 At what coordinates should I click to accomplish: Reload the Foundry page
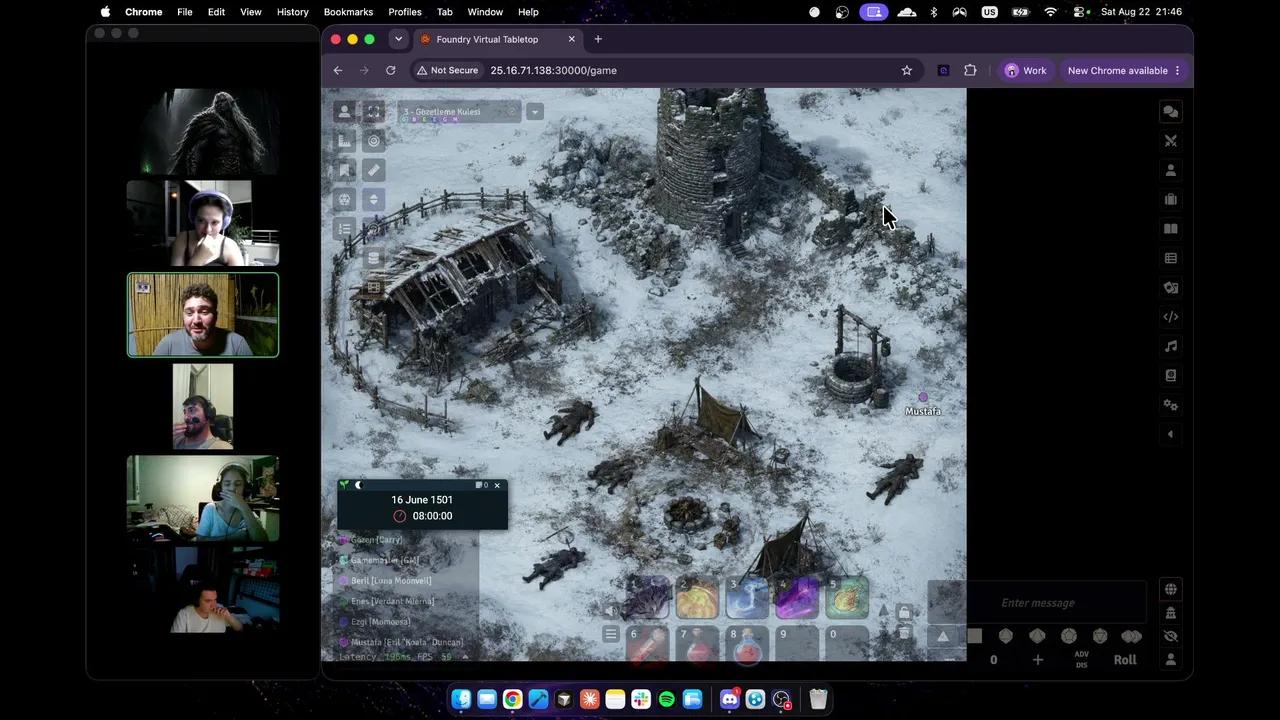click(x=391, y=70)
